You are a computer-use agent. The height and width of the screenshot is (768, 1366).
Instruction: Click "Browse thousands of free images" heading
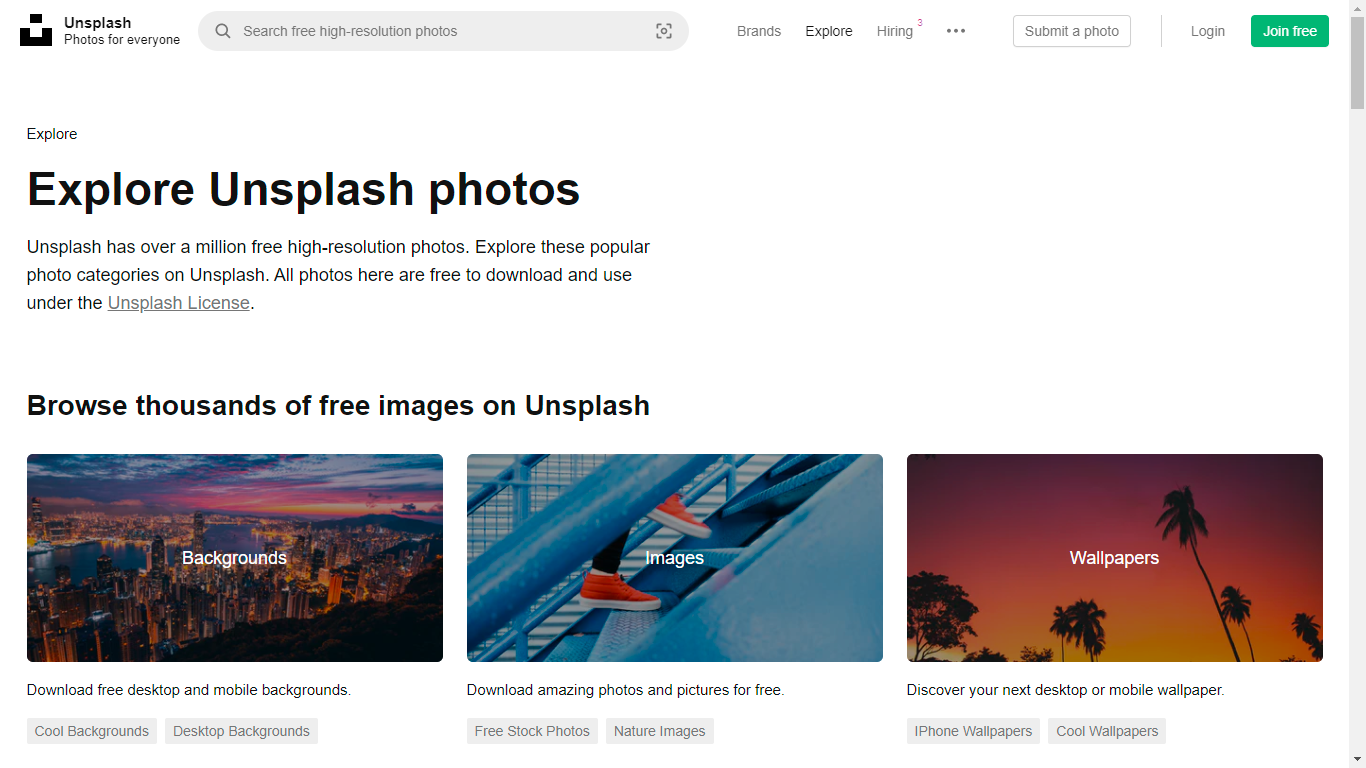tap(338, 405)
